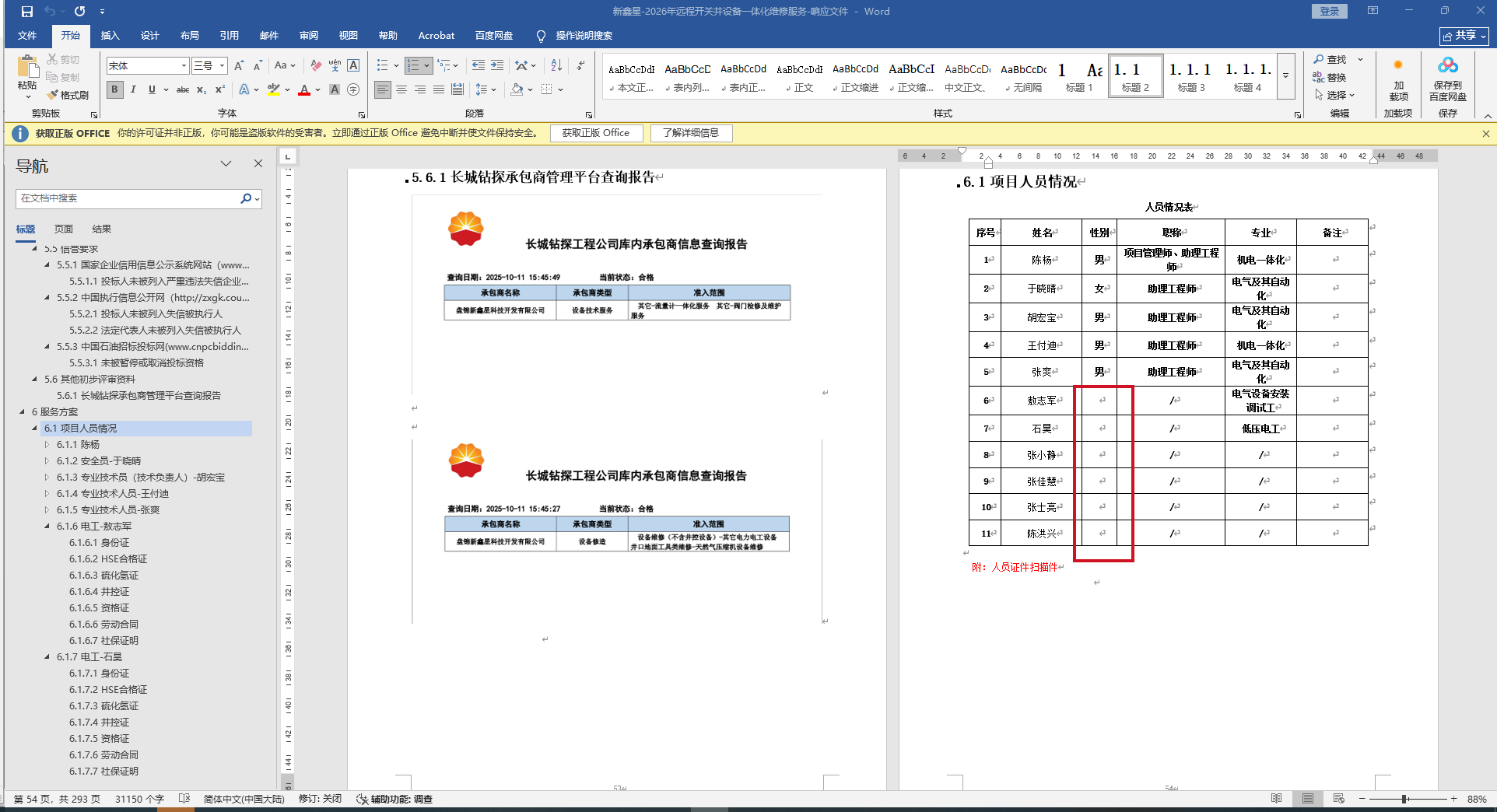
Task: Sort the selection with the A-Z sort icon
Action: pos(556,66)
